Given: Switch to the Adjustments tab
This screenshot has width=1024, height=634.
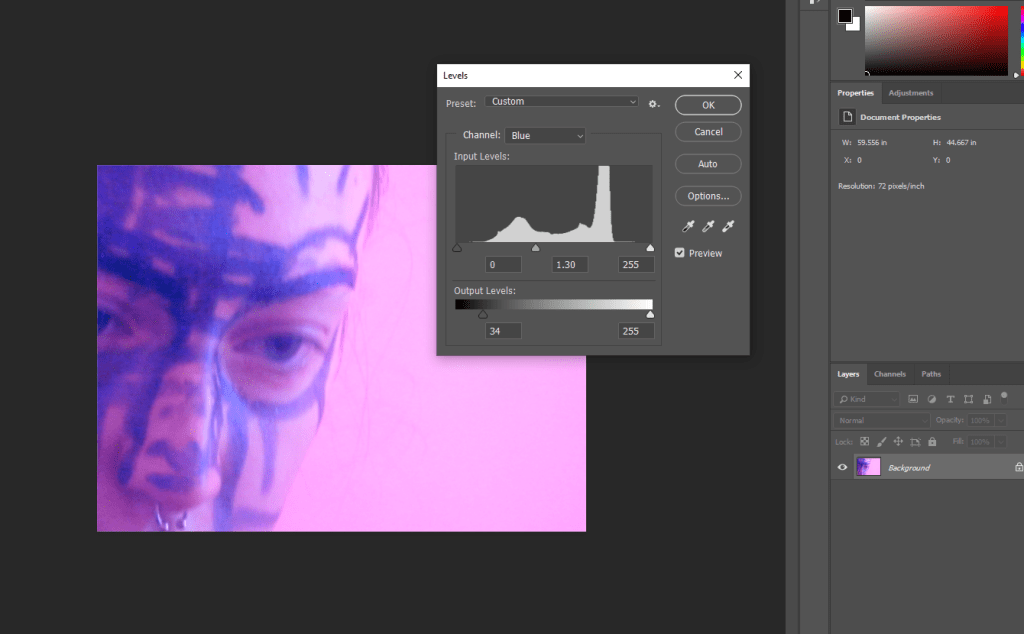Looking at the screenshot, I should pyautogui.click(x=910, y=93).
